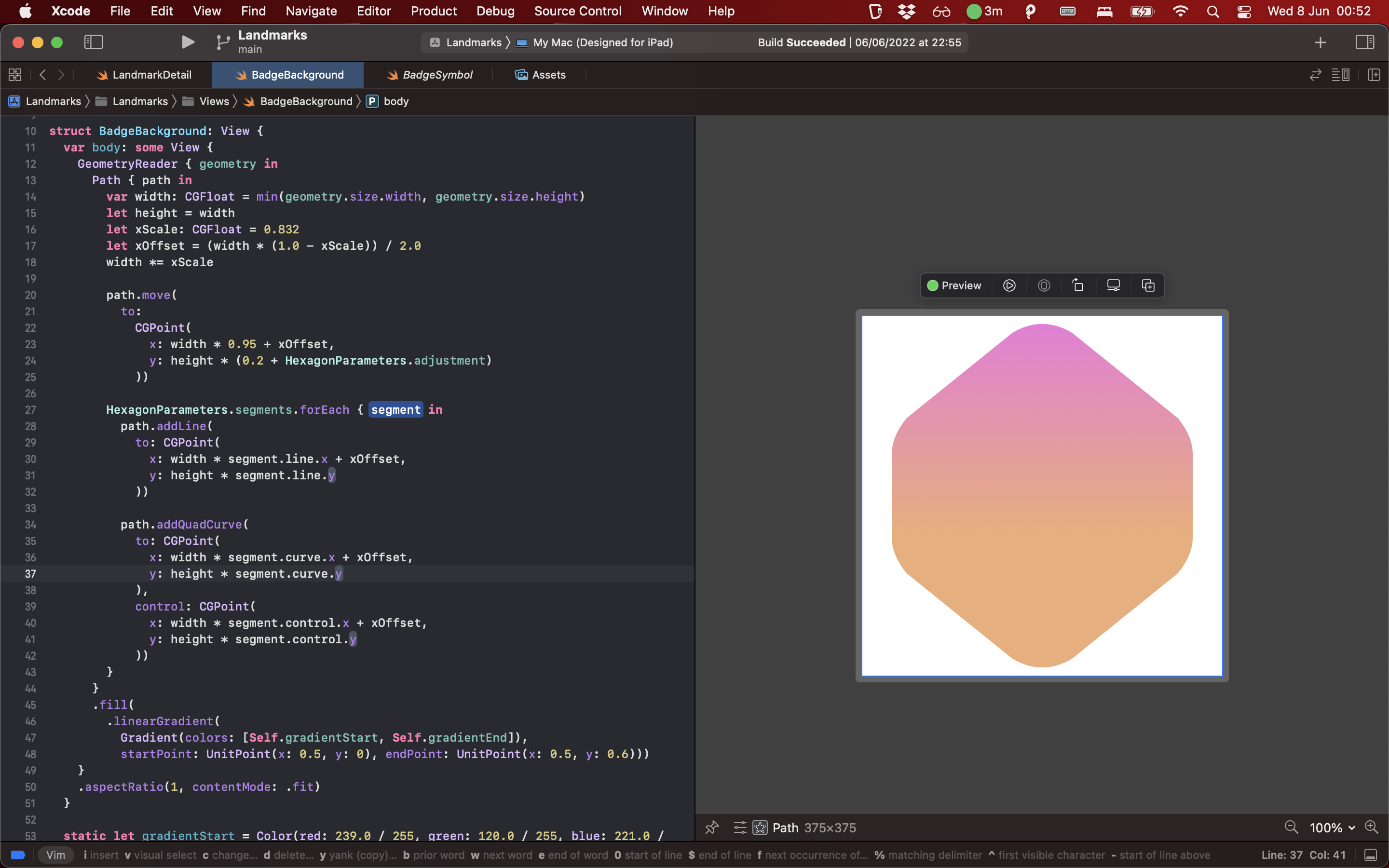Open a new editor pane with the plus icon
Viewport: 1389px width, 868px height.
click(x=1320, y=42)
